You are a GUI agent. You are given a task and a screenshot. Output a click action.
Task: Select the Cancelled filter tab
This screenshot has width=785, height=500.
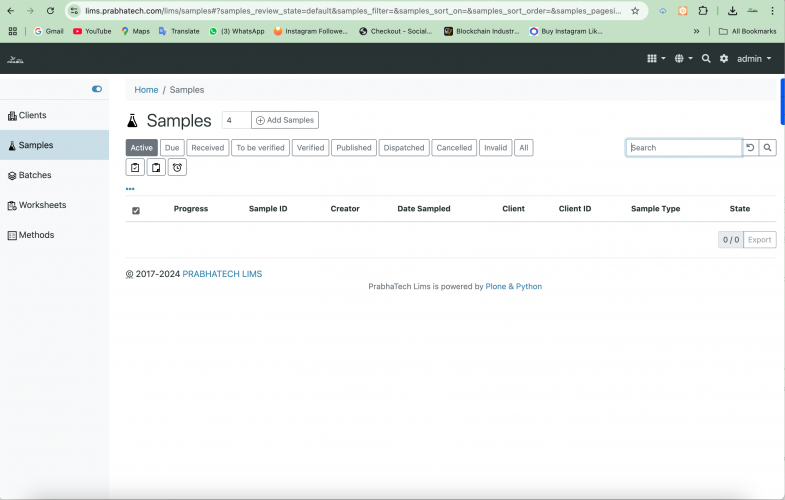pyautogui.click(x=454, y=148)
